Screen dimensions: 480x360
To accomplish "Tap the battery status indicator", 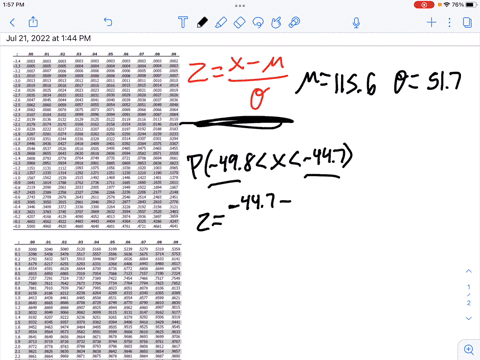I will point(471,5).
